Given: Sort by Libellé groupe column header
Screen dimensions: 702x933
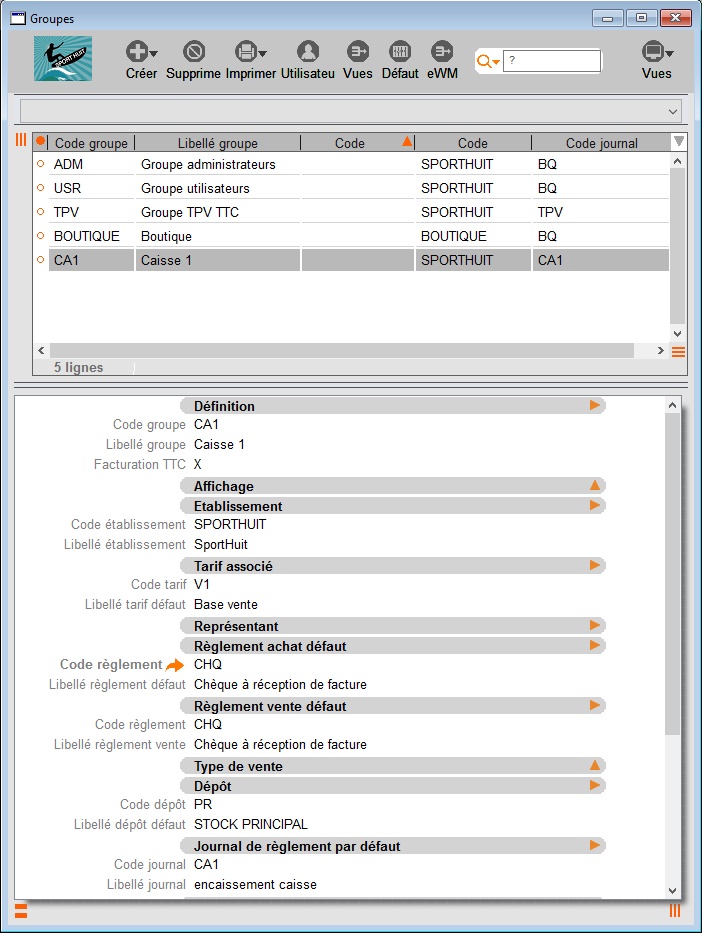Looking at the screenshot, I should click(218, 143).
